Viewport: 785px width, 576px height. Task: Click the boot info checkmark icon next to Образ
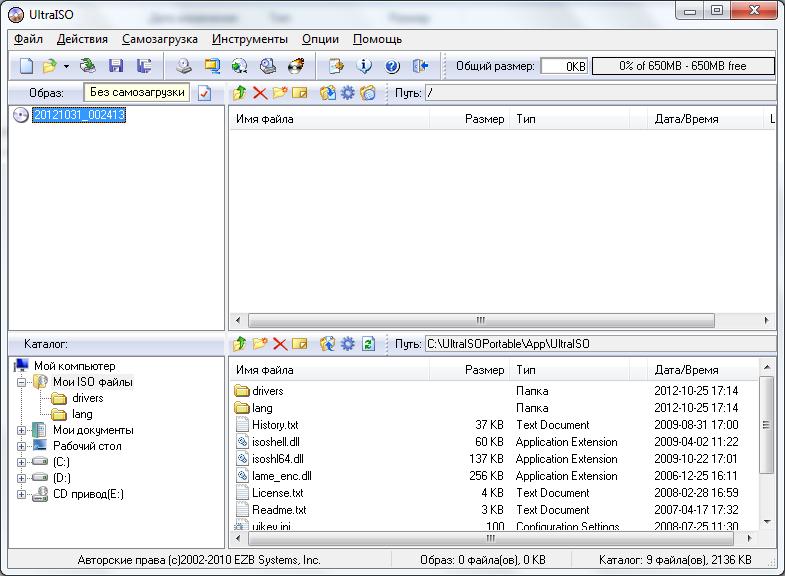pos(204,93)
